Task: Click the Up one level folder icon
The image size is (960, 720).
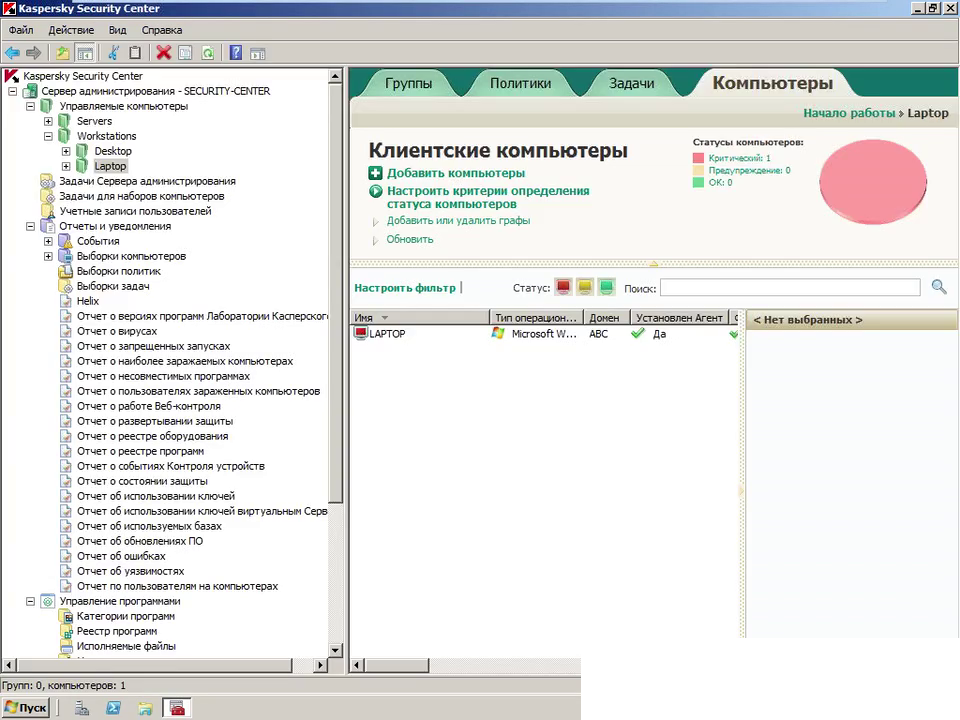Action: (x=62, y=53)
